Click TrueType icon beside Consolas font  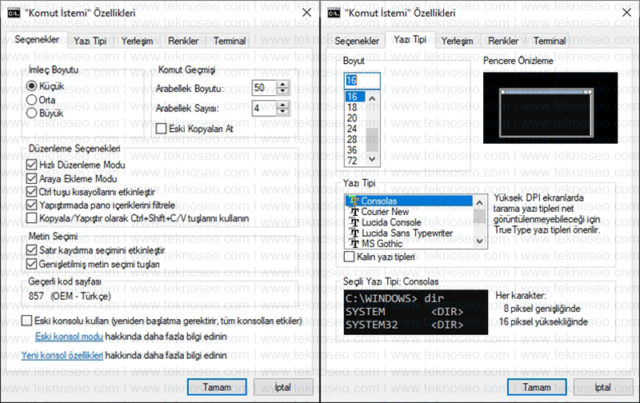click(354, 201)
